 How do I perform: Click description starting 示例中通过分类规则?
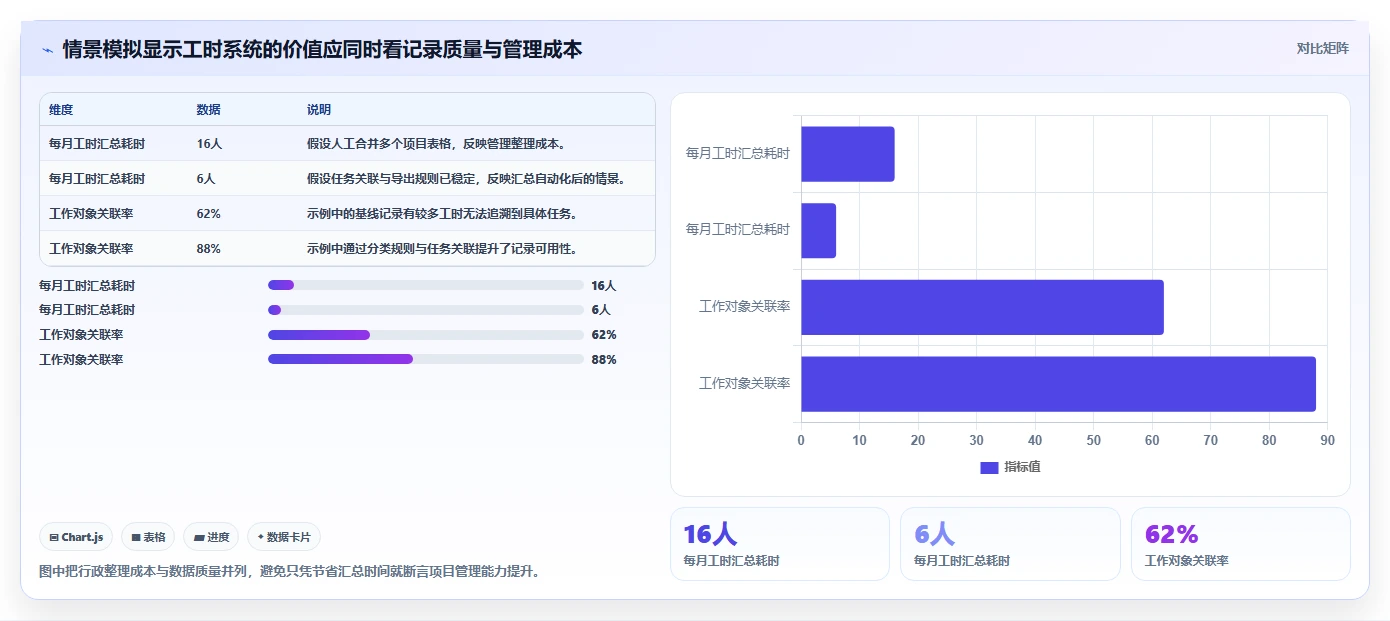442,249
